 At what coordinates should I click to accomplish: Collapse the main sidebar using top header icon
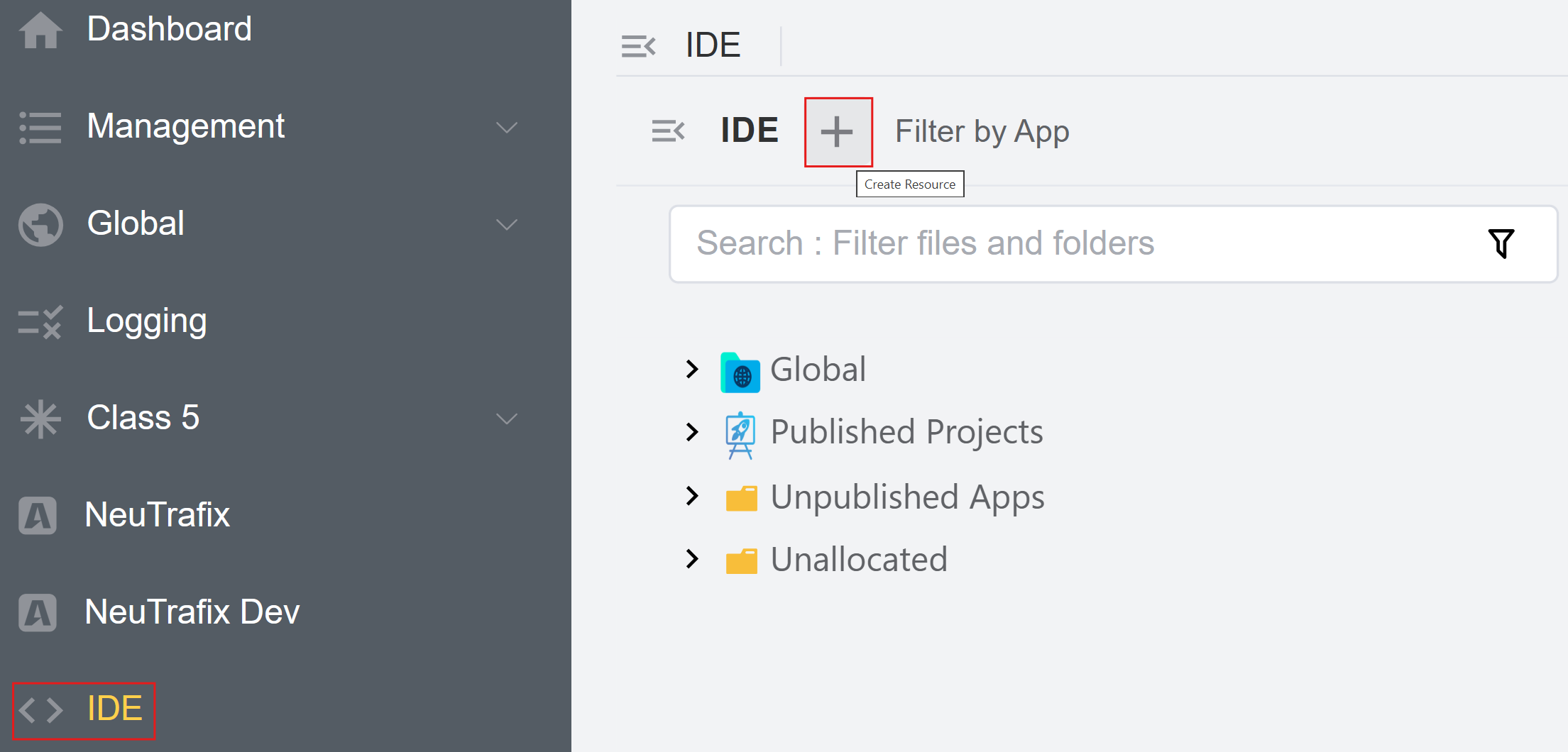638,46
